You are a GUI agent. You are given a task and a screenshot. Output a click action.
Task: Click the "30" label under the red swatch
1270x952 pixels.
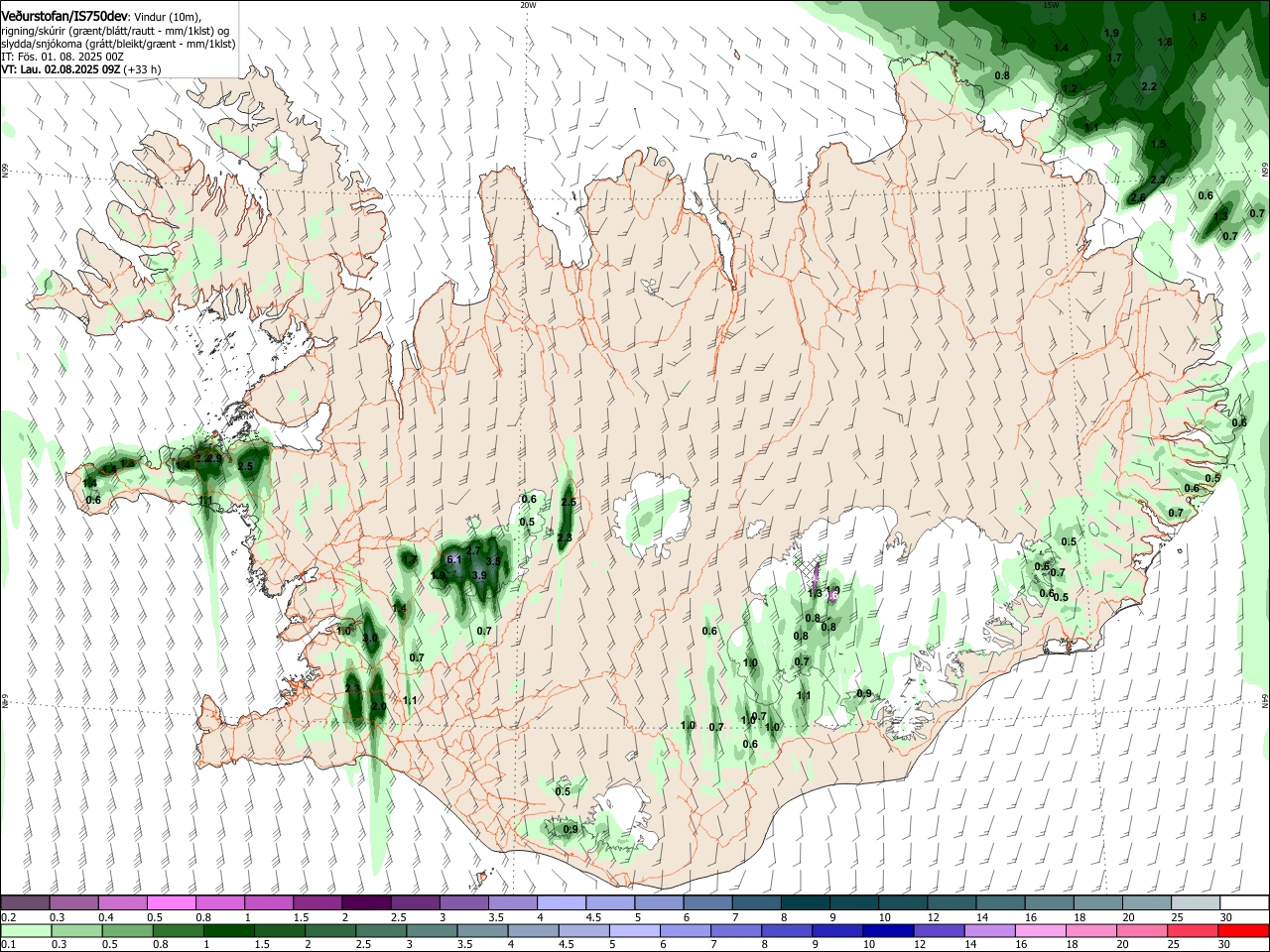click(x=1225, y=945)
